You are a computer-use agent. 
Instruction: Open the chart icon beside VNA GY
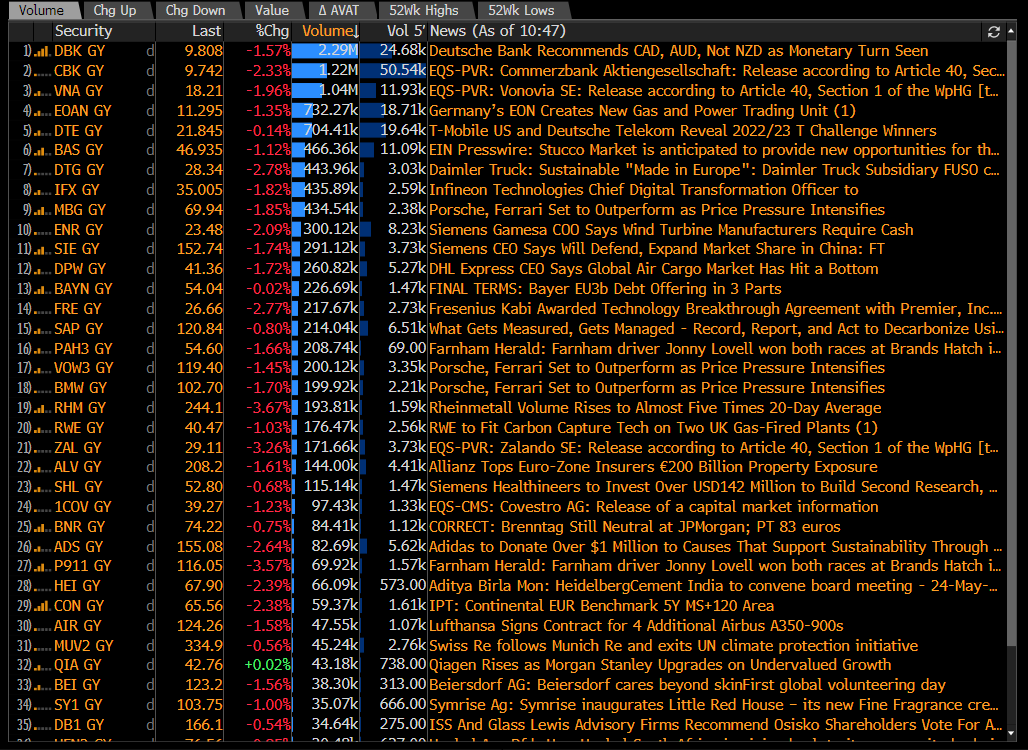click(x=42, y=91)
